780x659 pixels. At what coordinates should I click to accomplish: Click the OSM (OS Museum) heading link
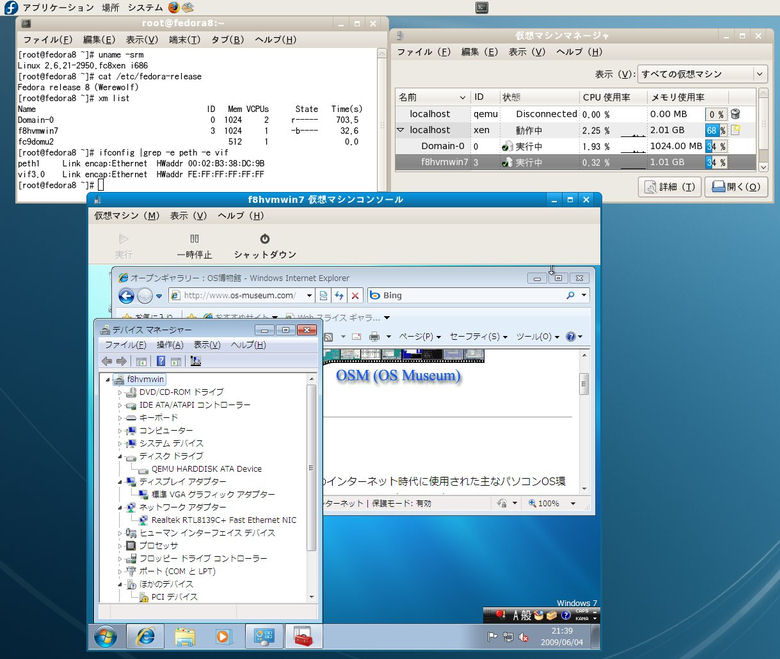click(x=398, y=376)
